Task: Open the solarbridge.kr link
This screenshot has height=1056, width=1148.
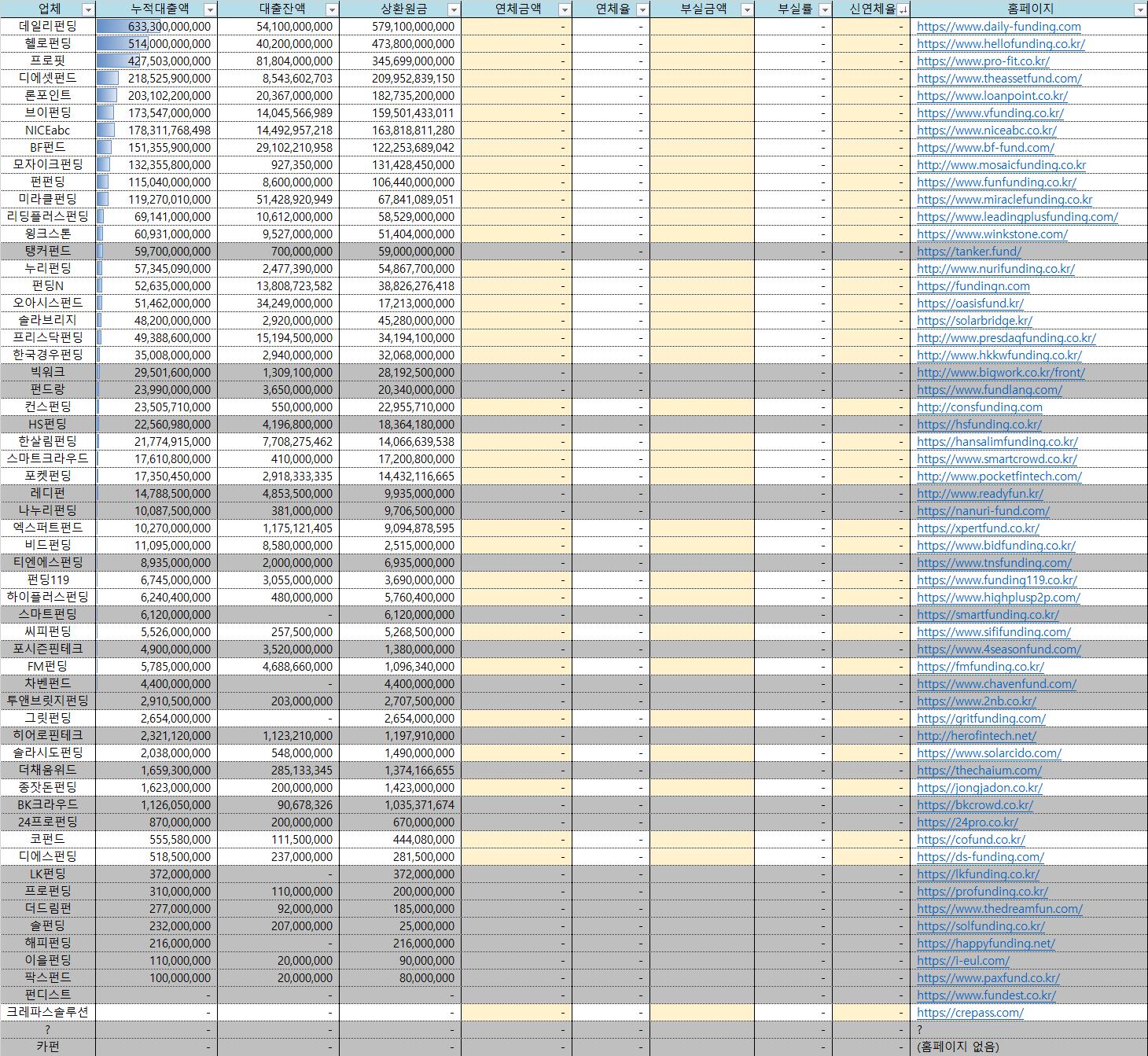Action: pos(974,321)
